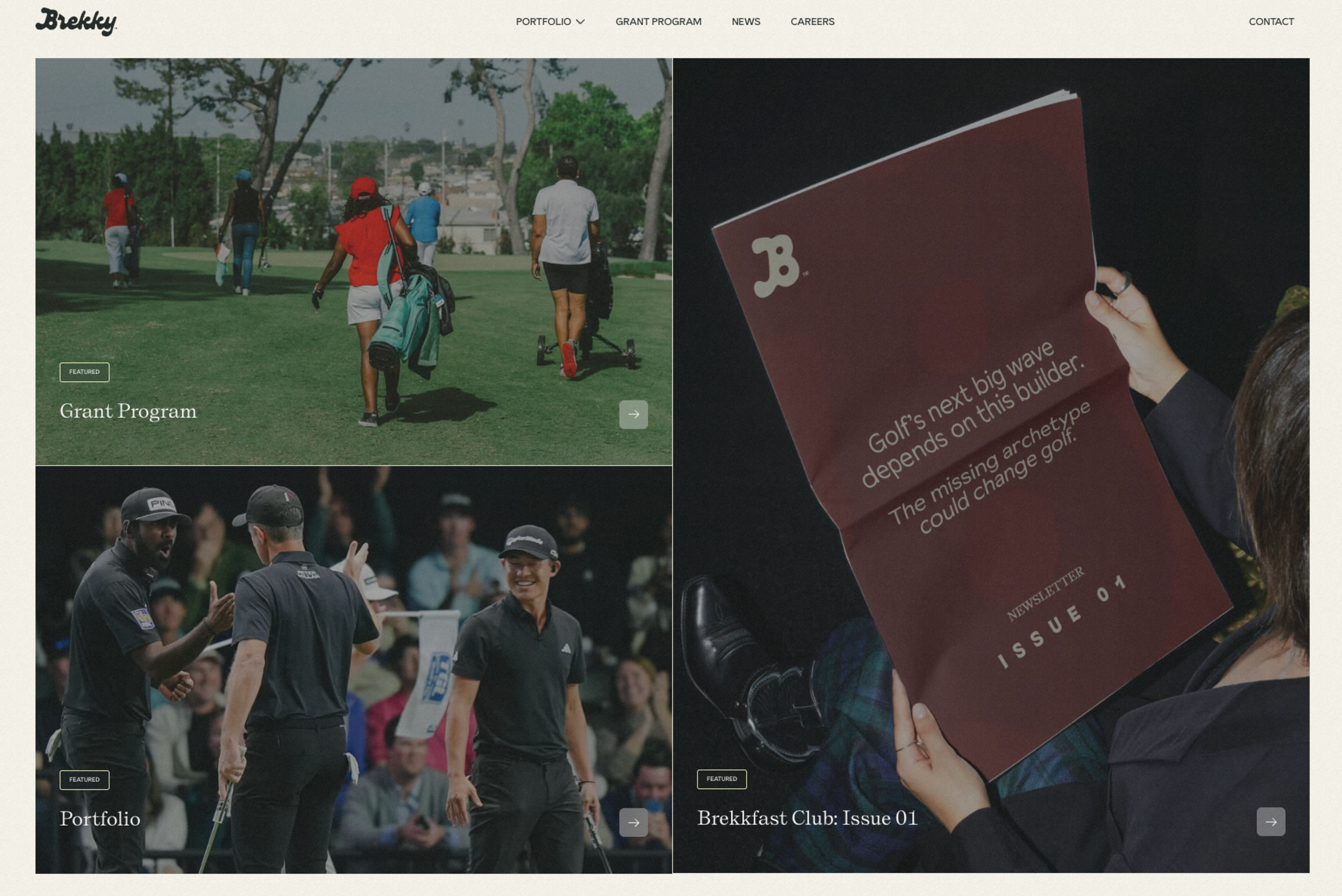1342x896 pixels.
Task: Click the Brekky logo in the header
Action: pyautogui.click(x=76, y=22)
